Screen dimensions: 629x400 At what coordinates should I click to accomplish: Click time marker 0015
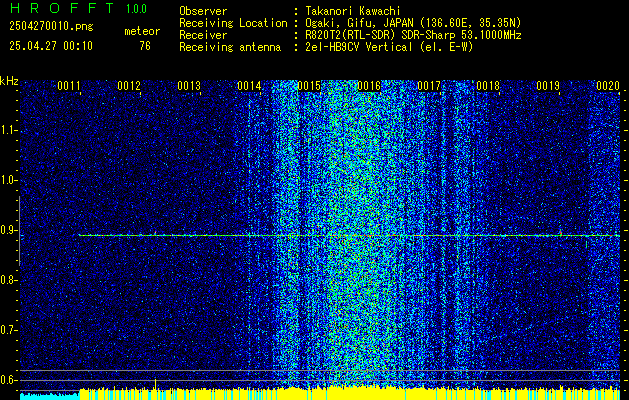point(309,86)
